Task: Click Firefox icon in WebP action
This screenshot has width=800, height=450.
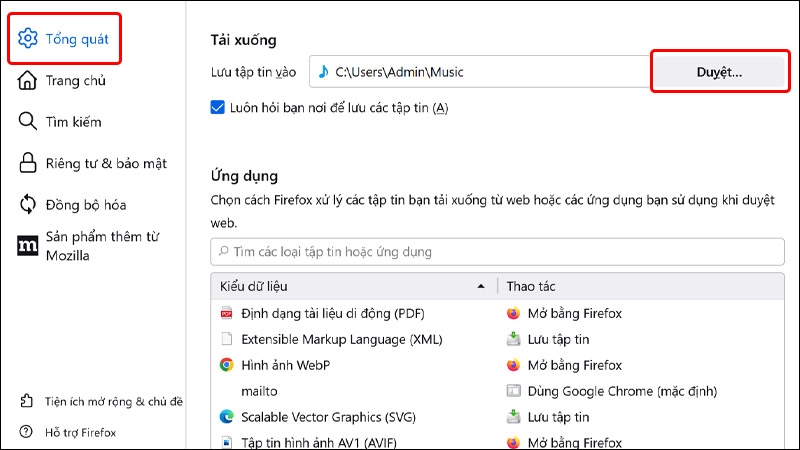Action: click(x=513, y=365)
